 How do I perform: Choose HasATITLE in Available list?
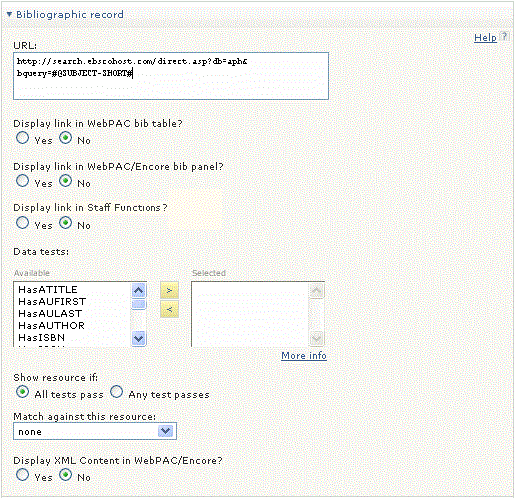point(48,289)
